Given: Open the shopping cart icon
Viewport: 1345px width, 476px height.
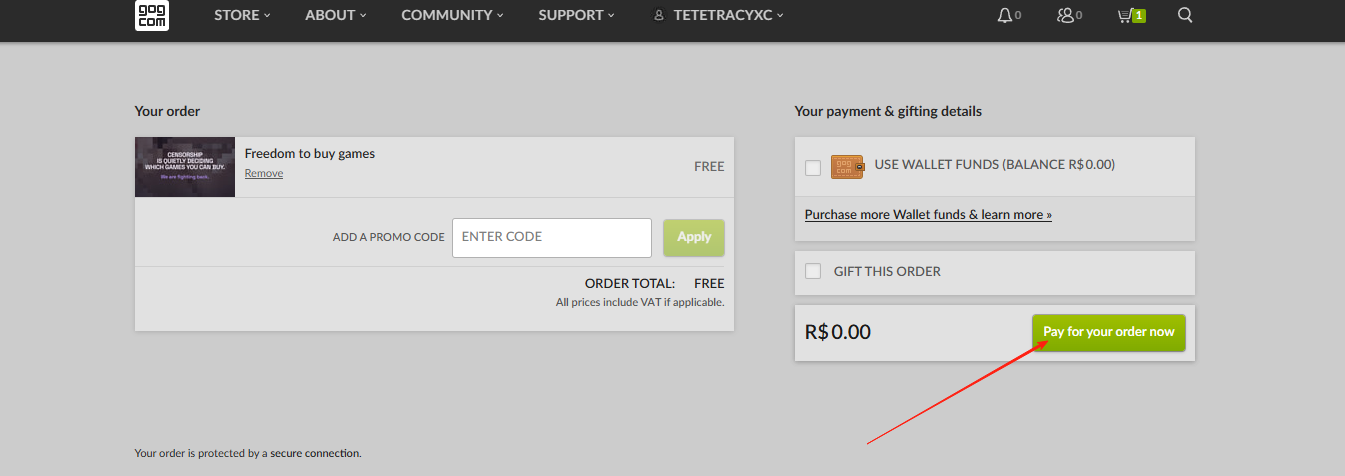Looking at the screenshot, I should tap(1125, 15).
